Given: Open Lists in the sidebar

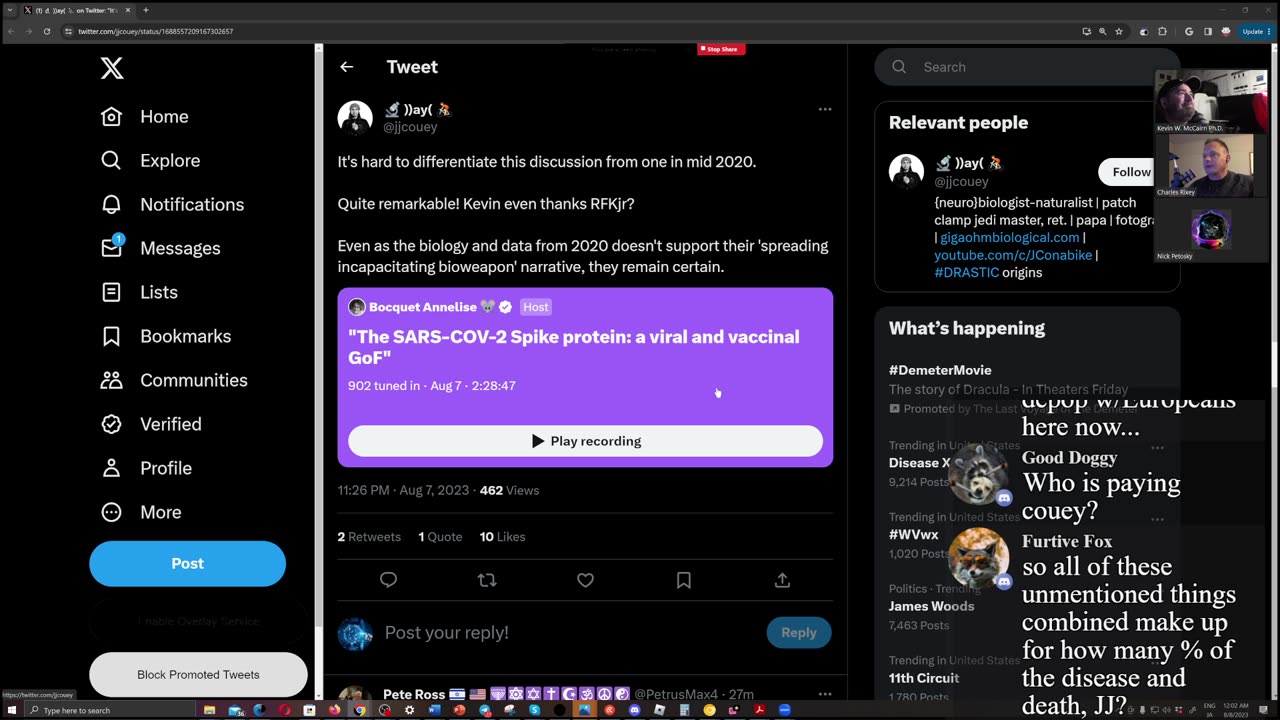Looking at the screenshot, I should pyautogui.click(x=139, y=292).
